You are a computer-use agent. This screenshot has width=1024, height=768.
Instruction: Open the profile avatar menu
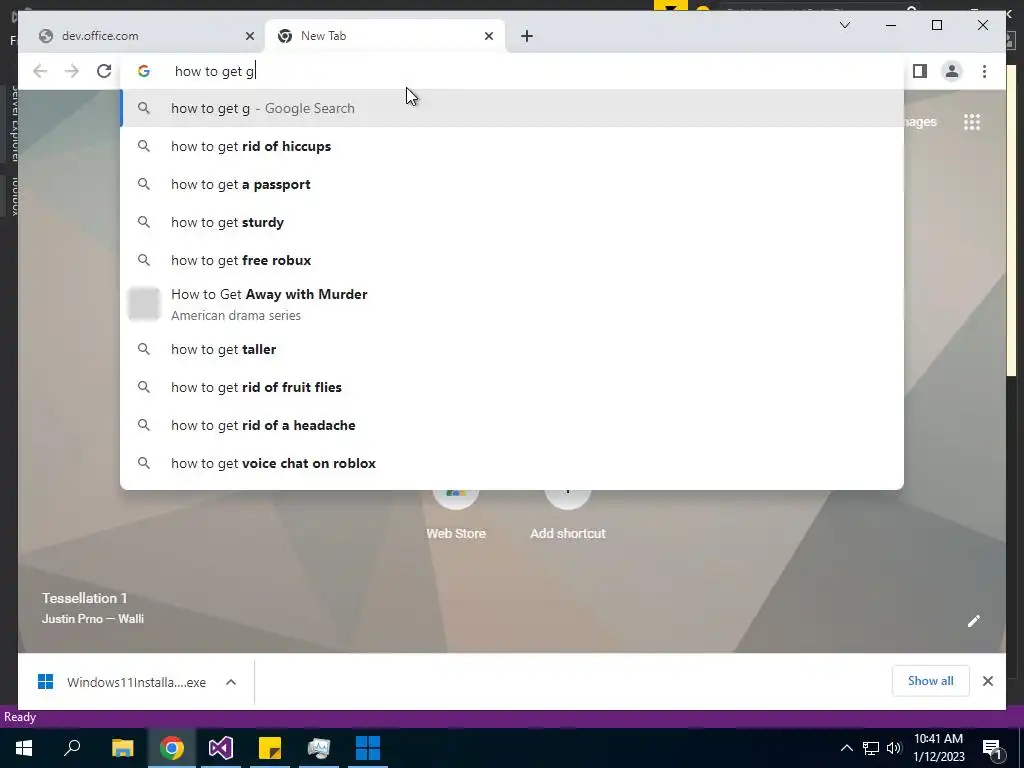(x=952, y=71)
